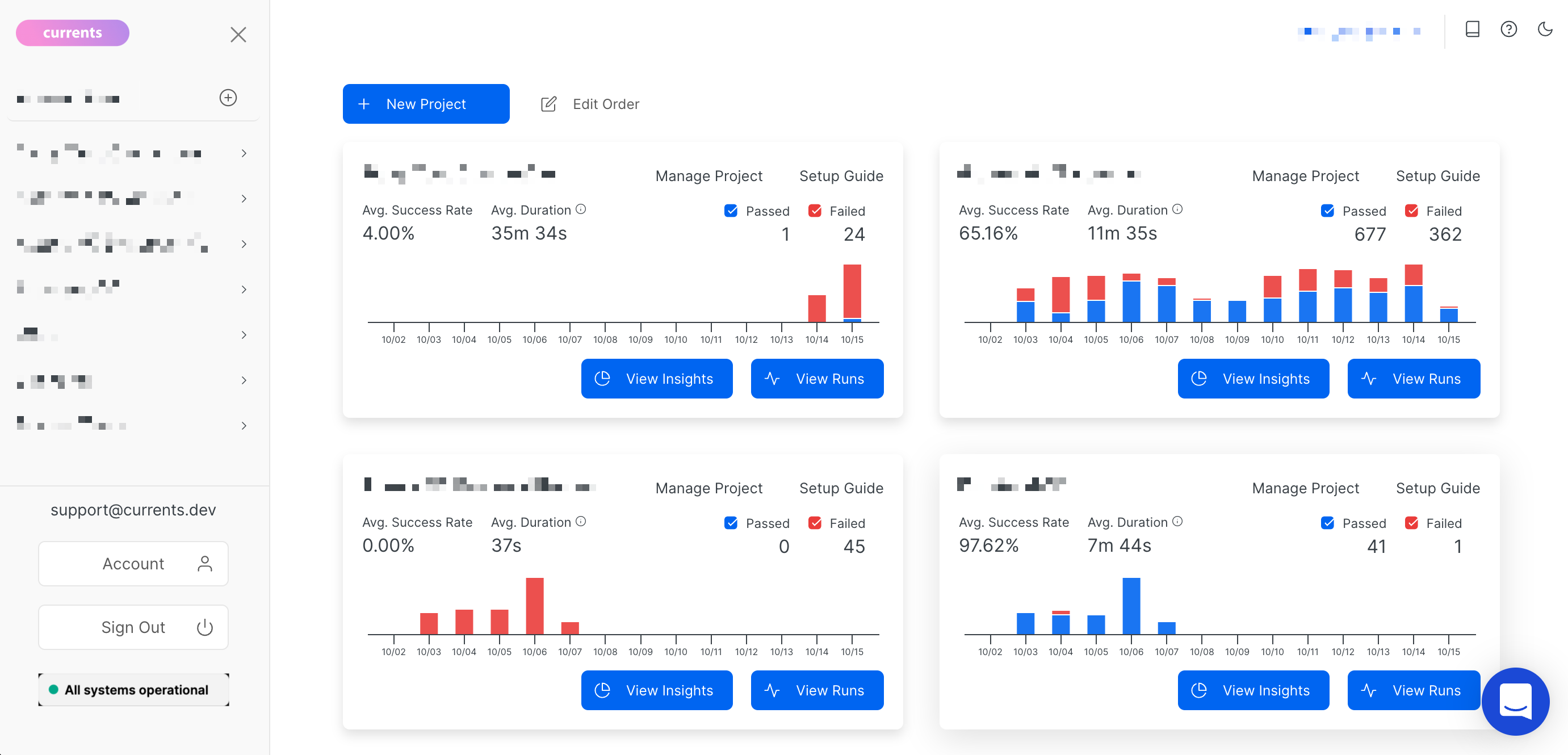
Task: Click the add organization plus icon
Action: pyautogui.click(x=228, y=98)
